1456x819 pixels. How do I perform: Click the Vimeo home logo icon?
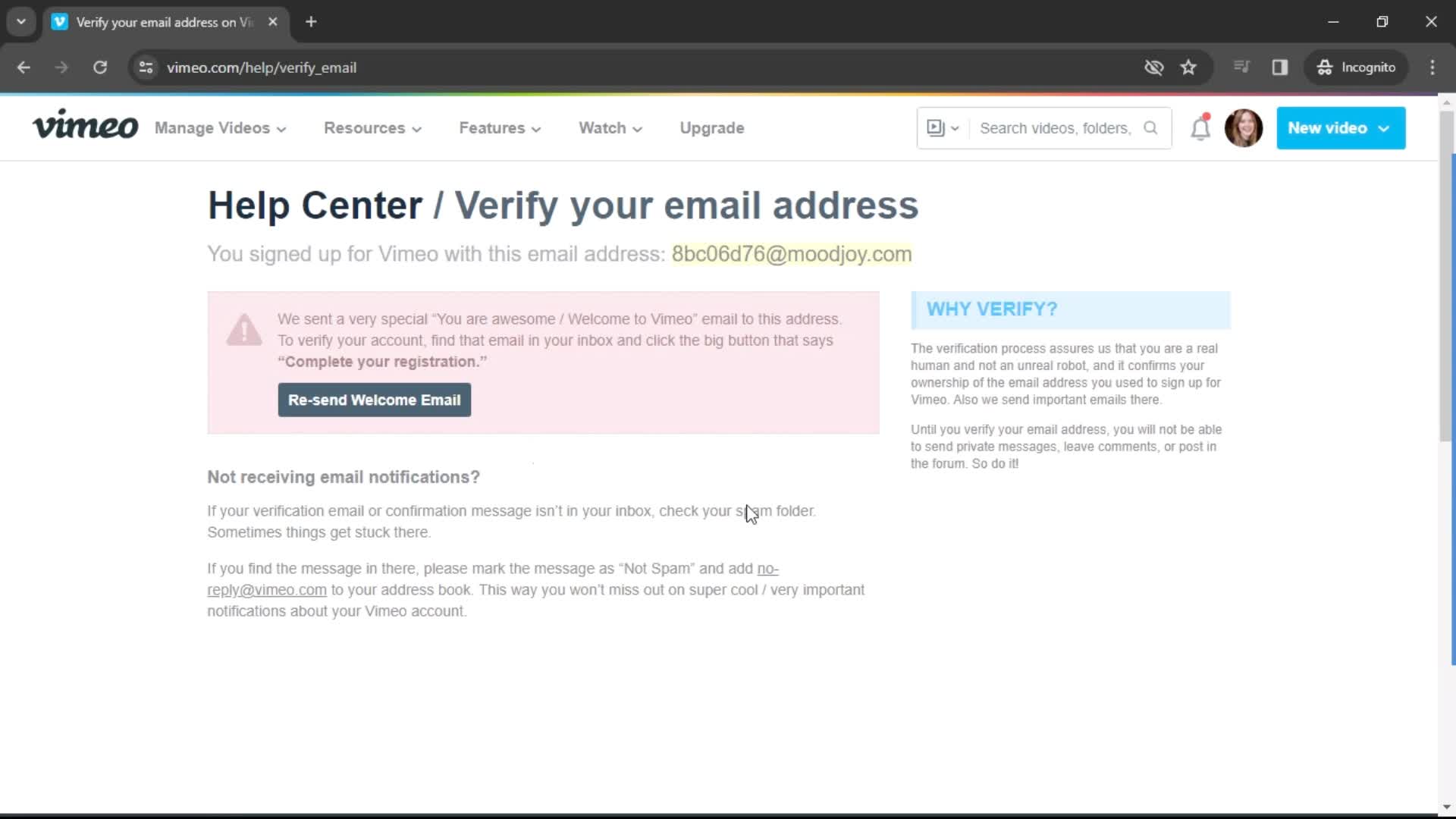pyautogui.click(x=85, y=127)
